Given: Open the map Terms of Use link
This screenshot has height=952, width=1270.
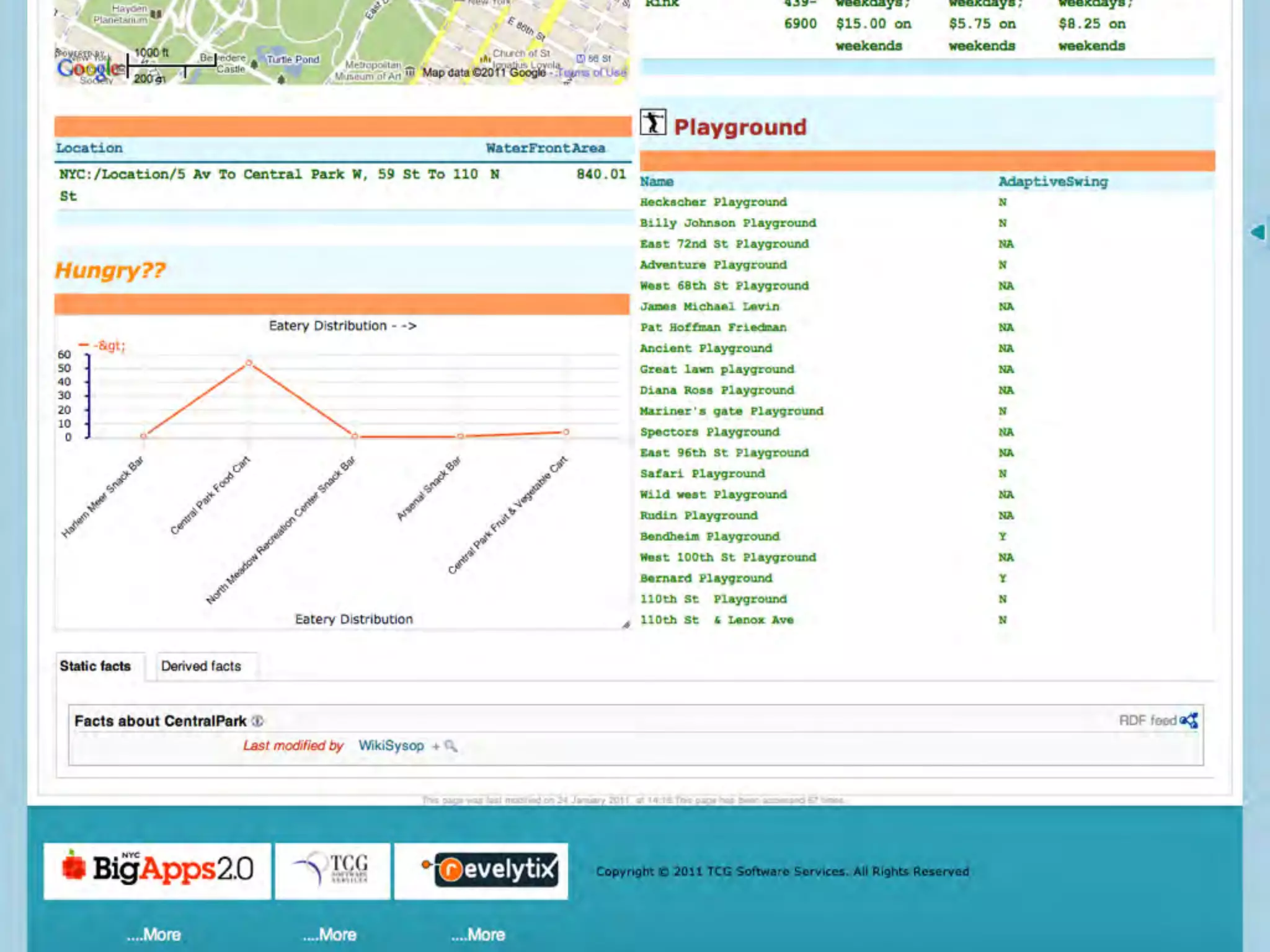Looking at the screenshot, I should 592,73.
